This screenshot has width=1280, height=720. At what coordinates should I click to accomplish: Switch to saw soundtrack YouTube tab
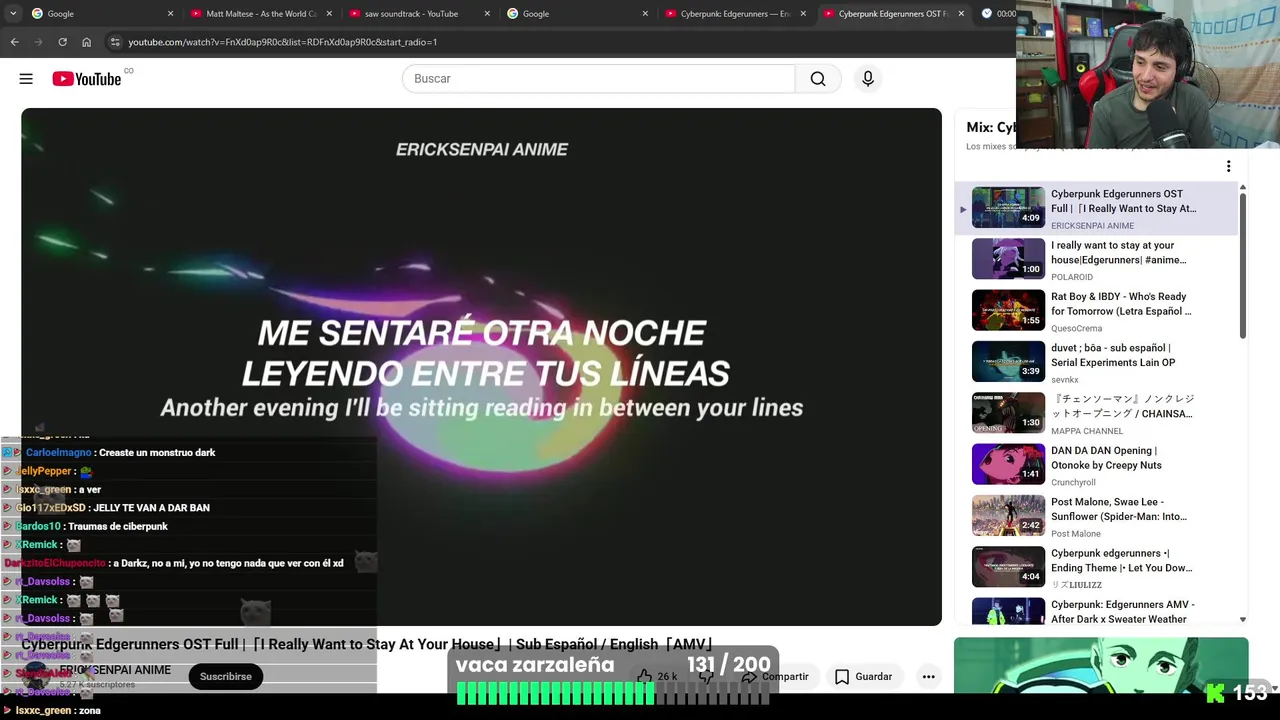click(418, 14)
